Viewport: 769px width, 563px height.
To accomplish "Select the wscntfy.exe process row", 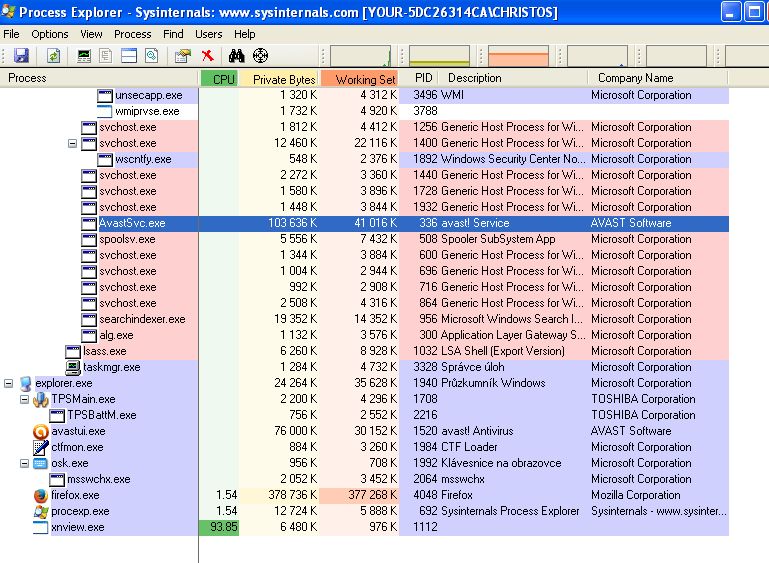I will 364,159.
